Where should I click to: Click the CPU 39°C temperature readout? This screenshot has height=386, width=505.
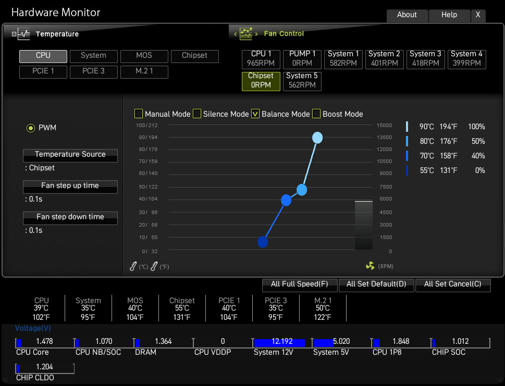click(41, 309)
